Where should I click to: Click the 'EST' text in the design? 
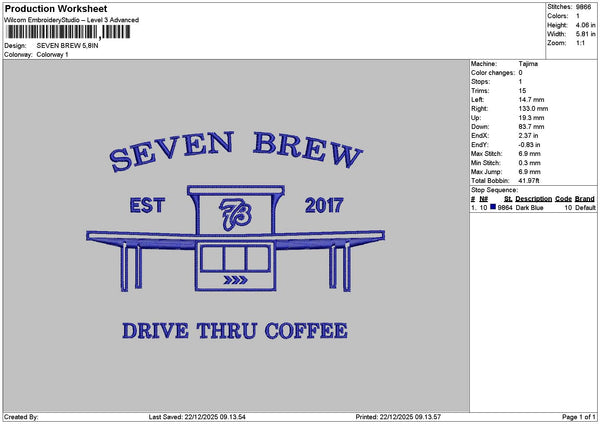pyautogui.click(x=147, y=205)
